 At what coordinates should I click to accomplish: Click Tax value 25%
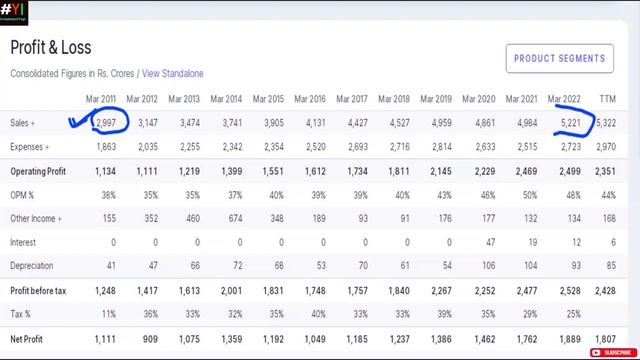[x=573, y=314]
